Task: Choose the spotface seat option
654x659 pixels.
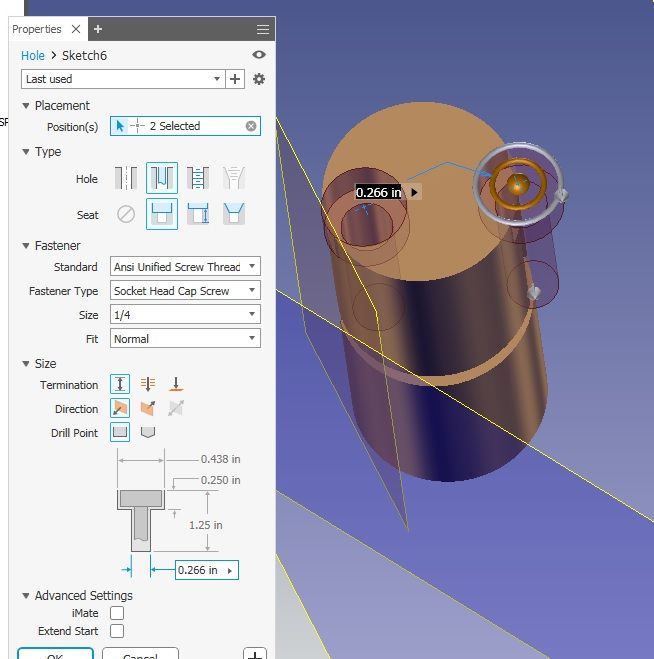Action: coord(198,214)
